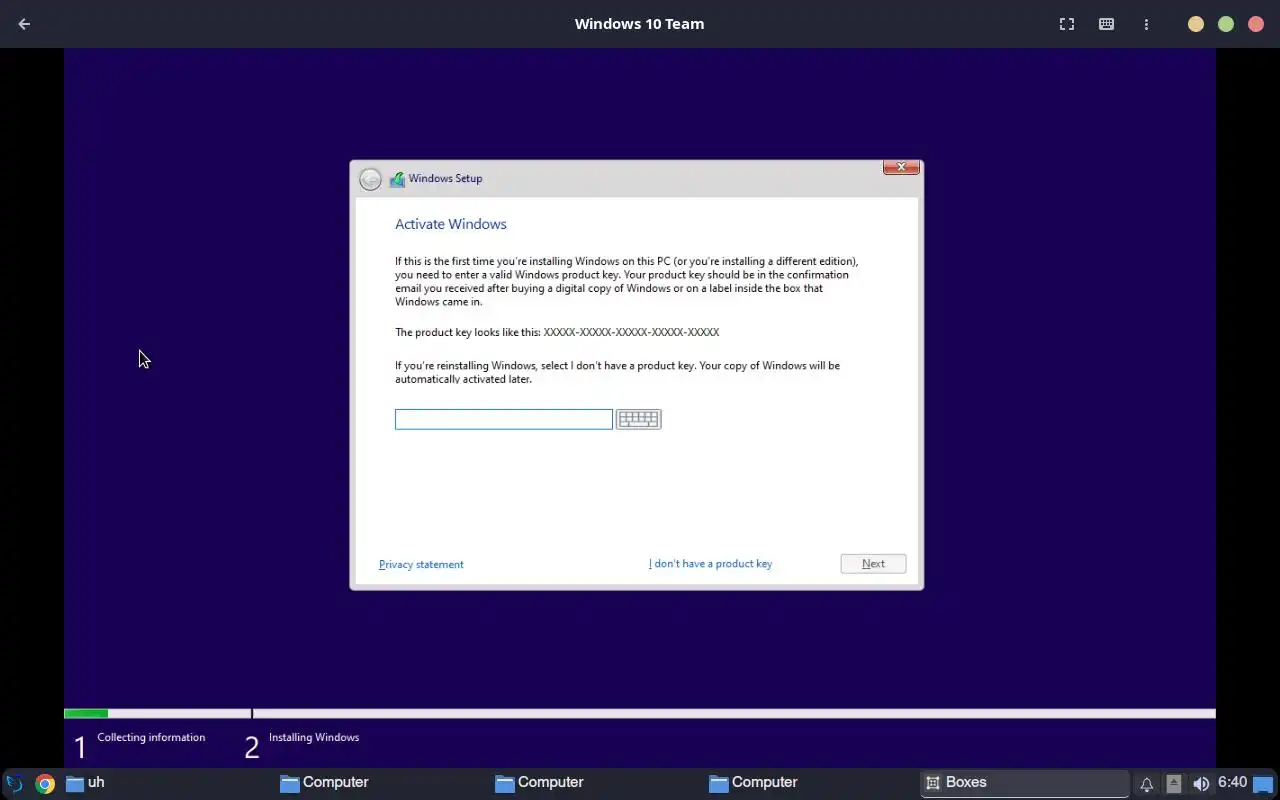Viewport: 1280px width, 800px height.
Task: Launch Chrome from the taskbar
Action: 45,783
